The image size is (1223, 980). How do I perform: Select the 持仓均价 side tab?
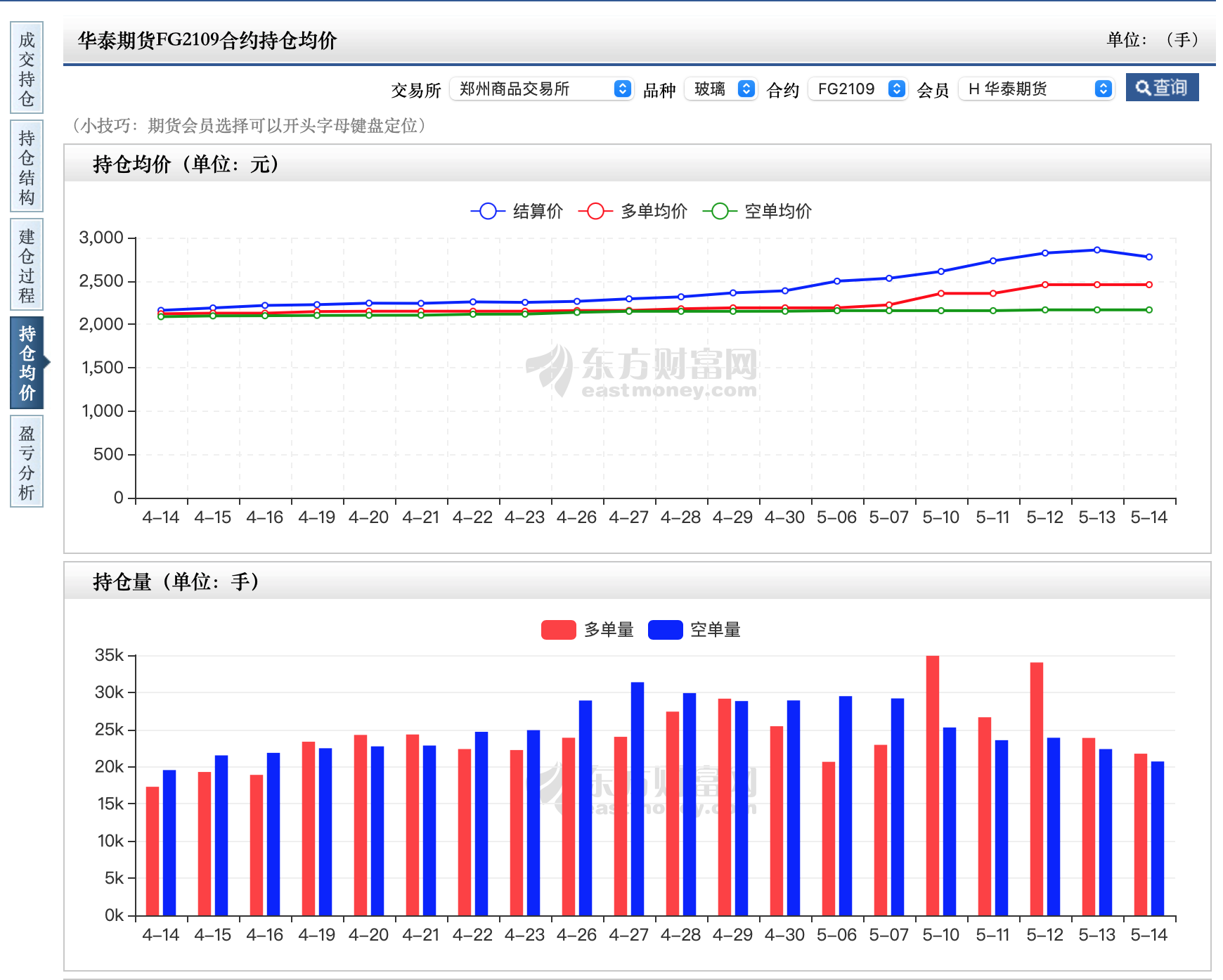pyautogui.click(x=27, y=363)
